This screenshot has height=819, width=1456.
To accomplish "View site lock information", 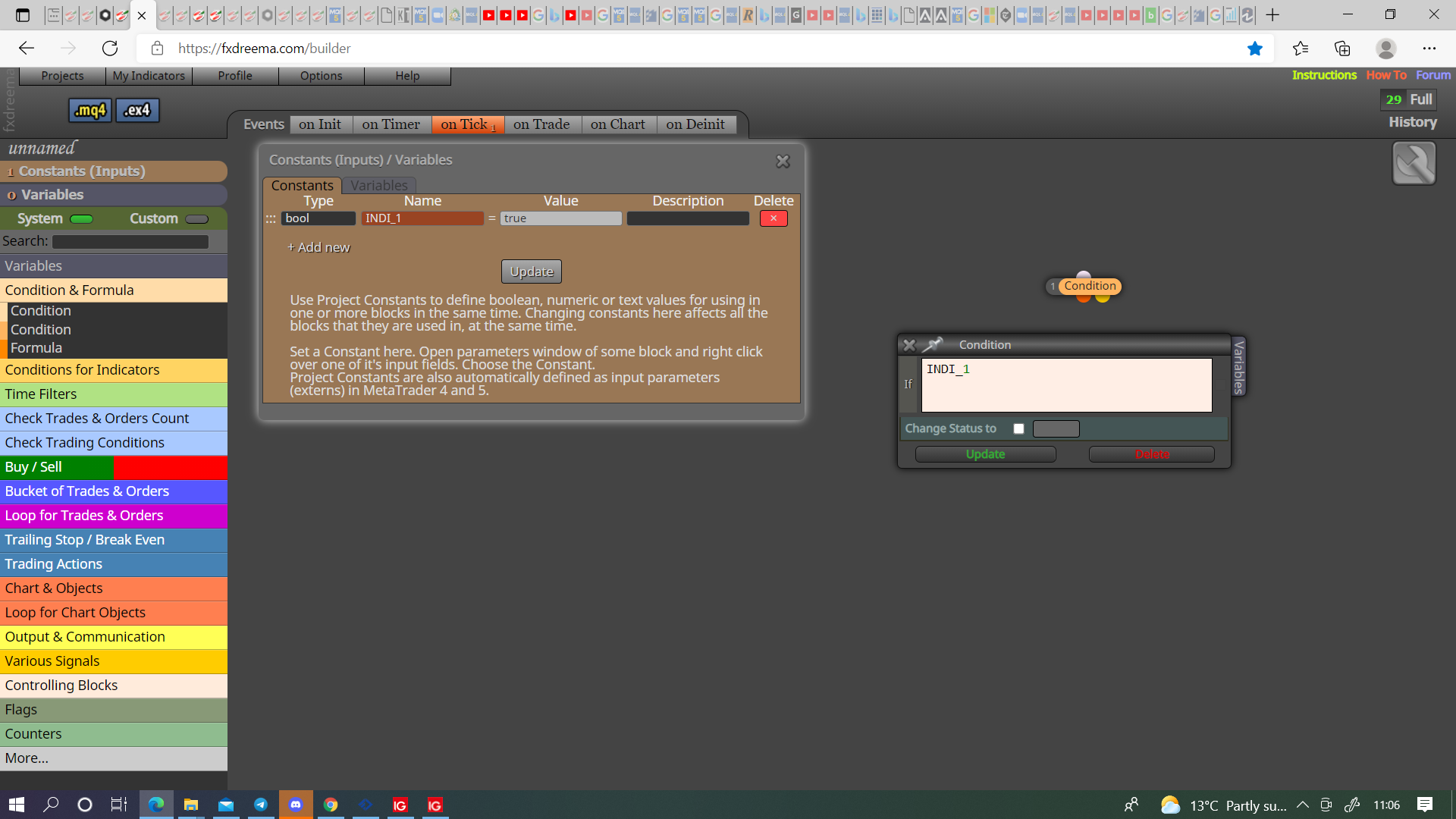I will (157, 49).
